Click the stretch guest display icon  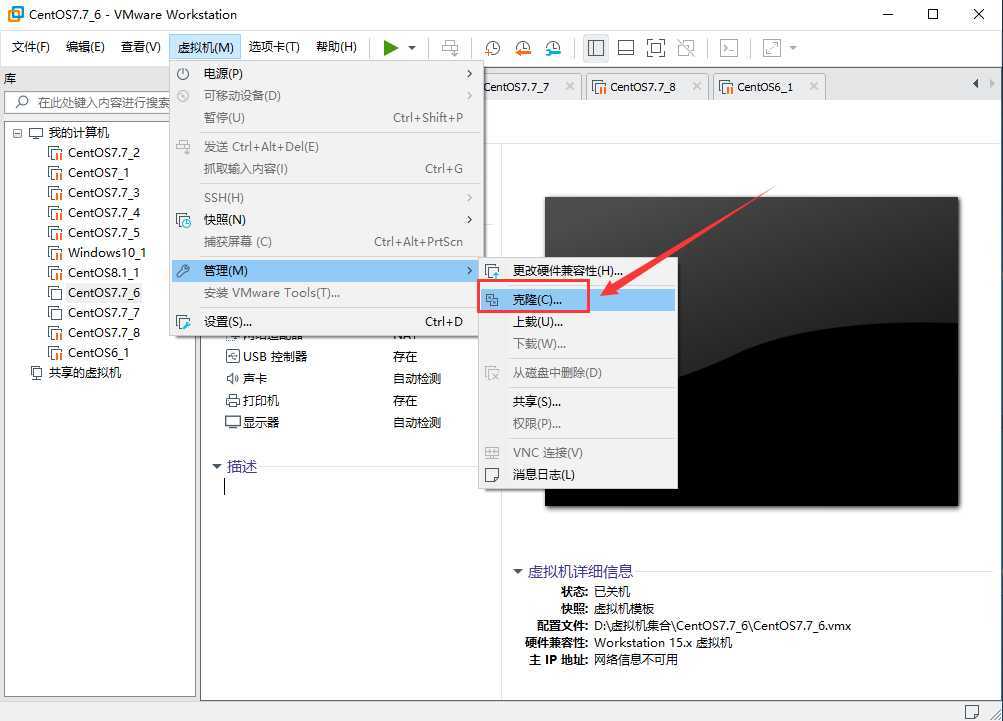coord(772,48)
